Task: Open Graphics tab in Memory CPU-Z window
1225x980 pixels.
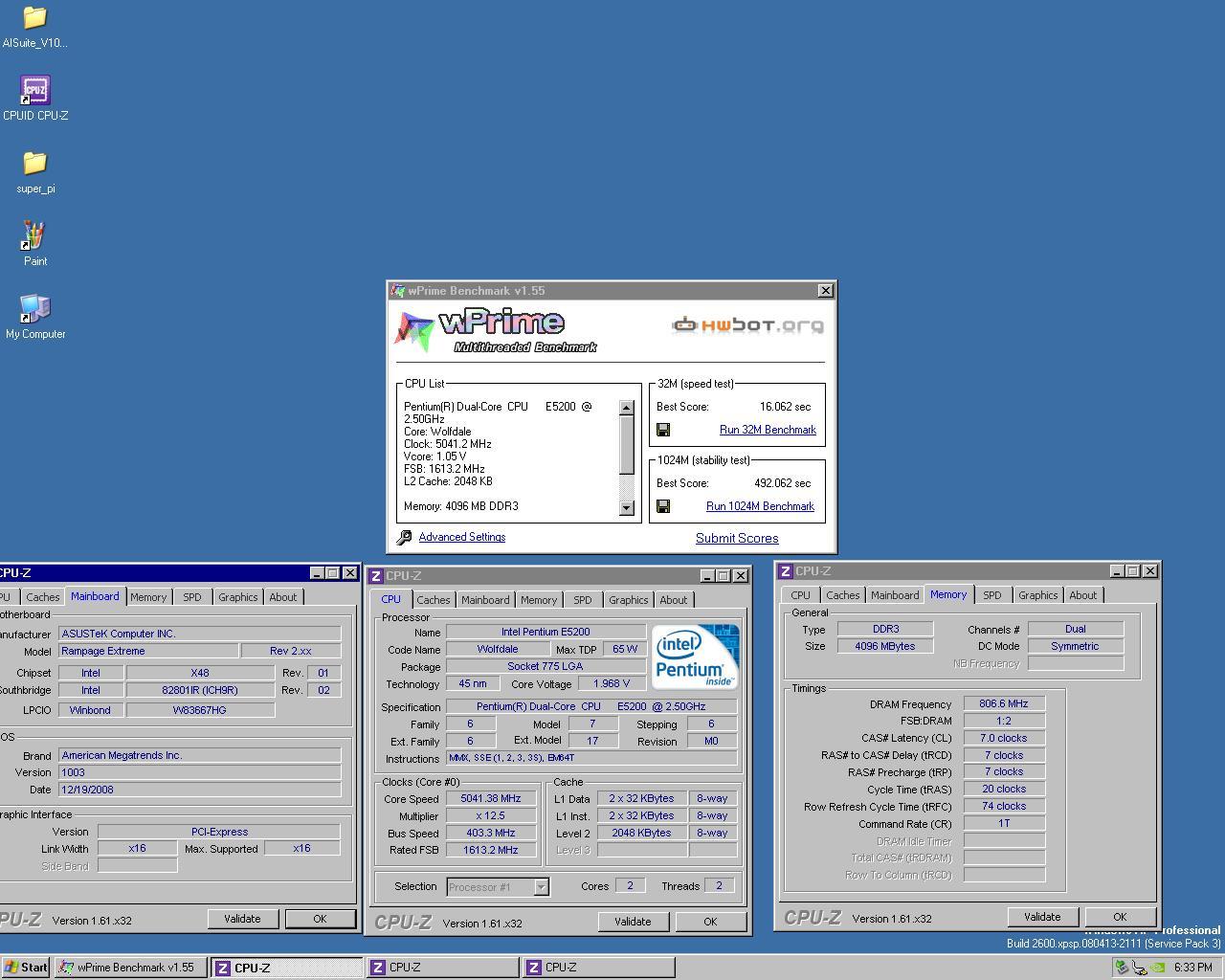Action: coord(1037,595)
